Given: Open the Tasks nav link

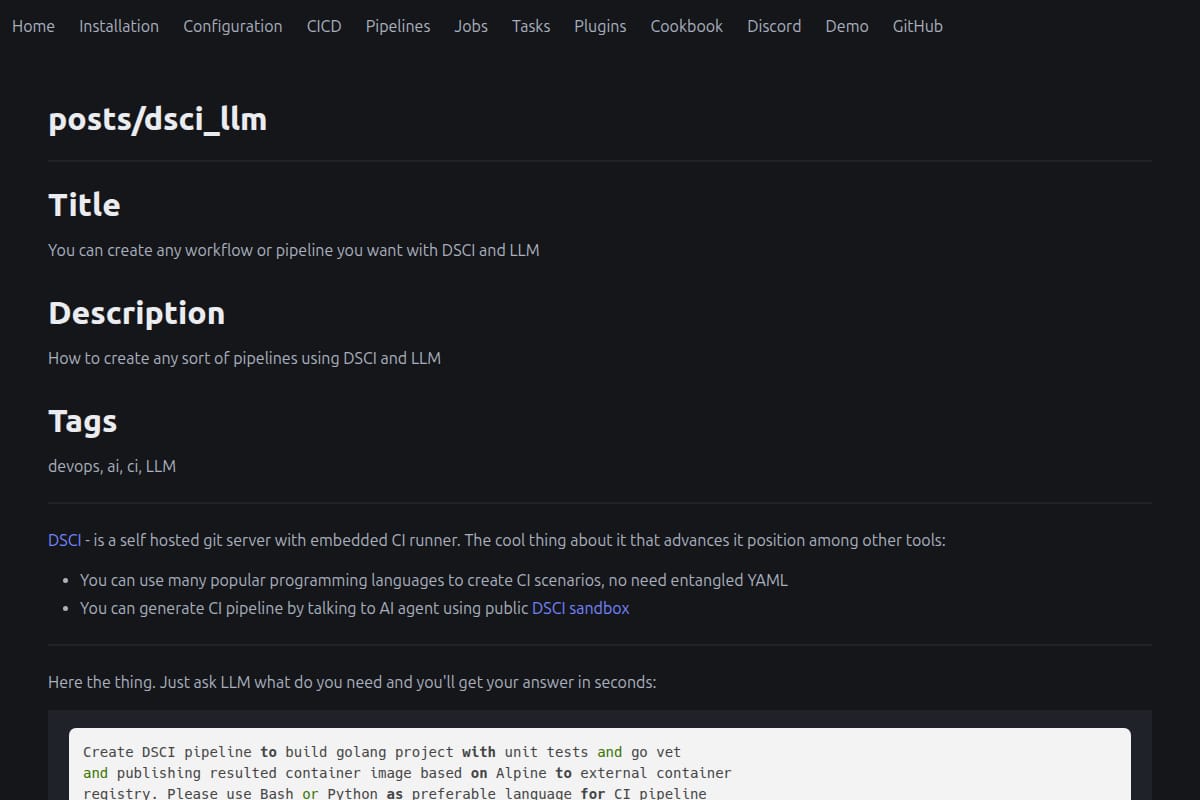Looking at the screenshot, I should click(531, 26).
